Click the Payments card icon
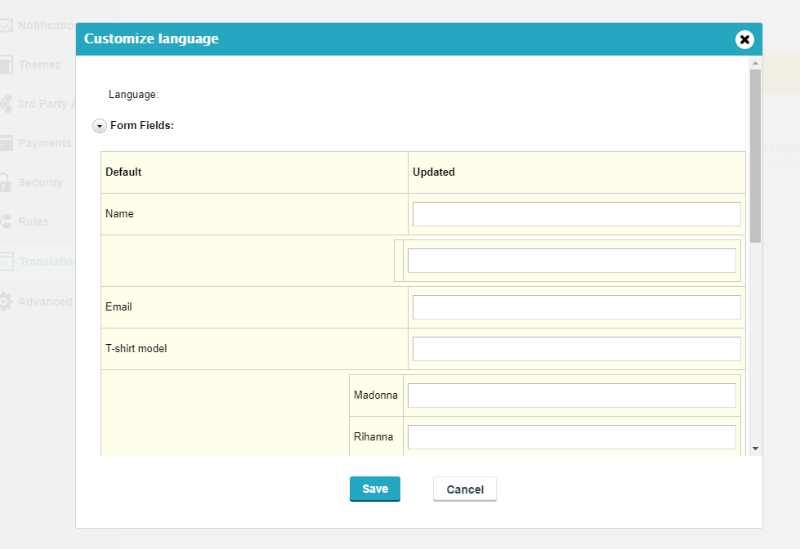 (6, 143)
